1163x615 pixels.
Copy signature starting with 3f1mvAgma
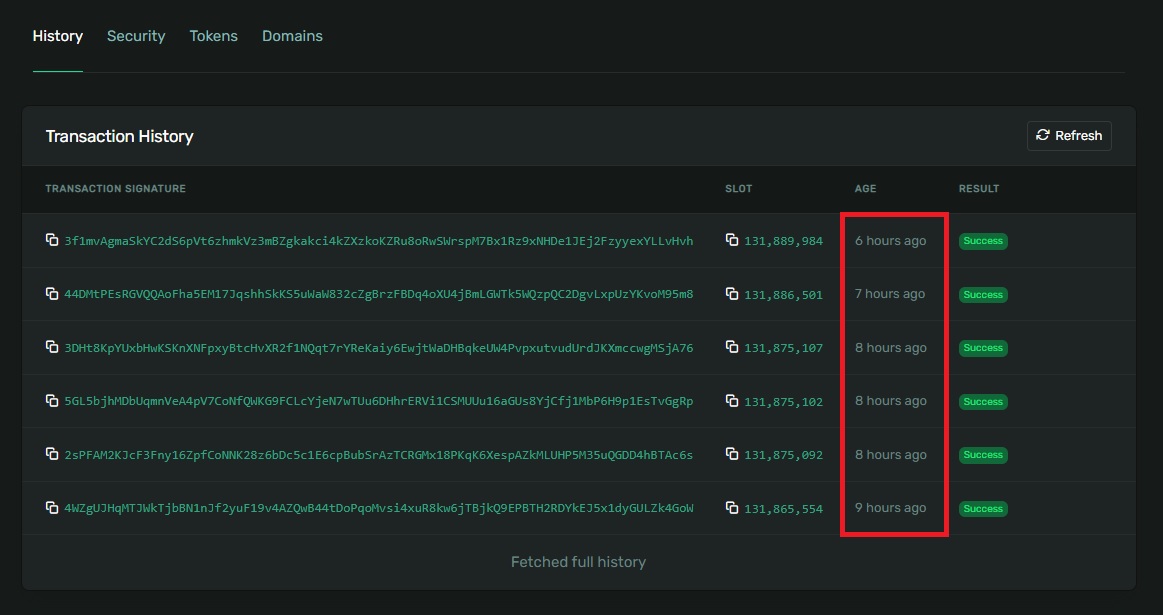point(52,240)
